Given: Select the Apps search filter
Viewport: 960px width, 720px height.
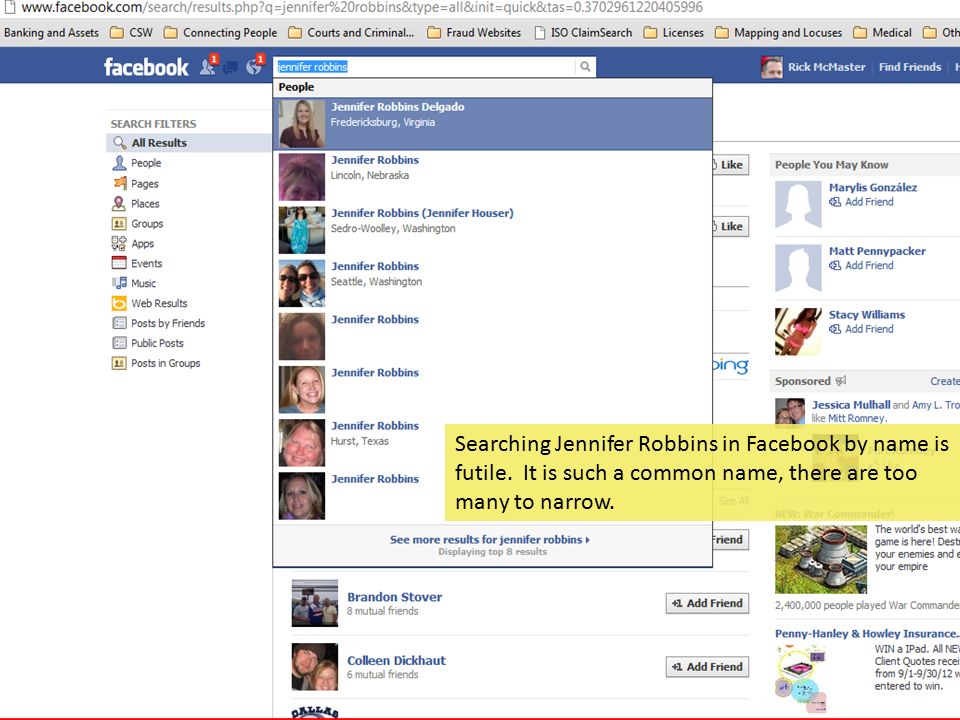Looking at the screenshot, I should 142,244.
